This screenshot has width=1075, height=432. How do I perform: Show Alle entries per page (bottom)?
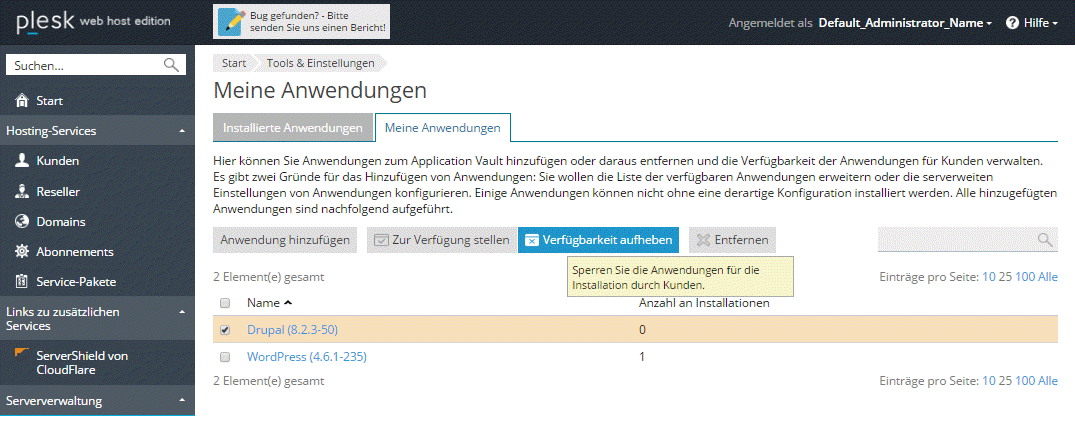pos(1048,381)
